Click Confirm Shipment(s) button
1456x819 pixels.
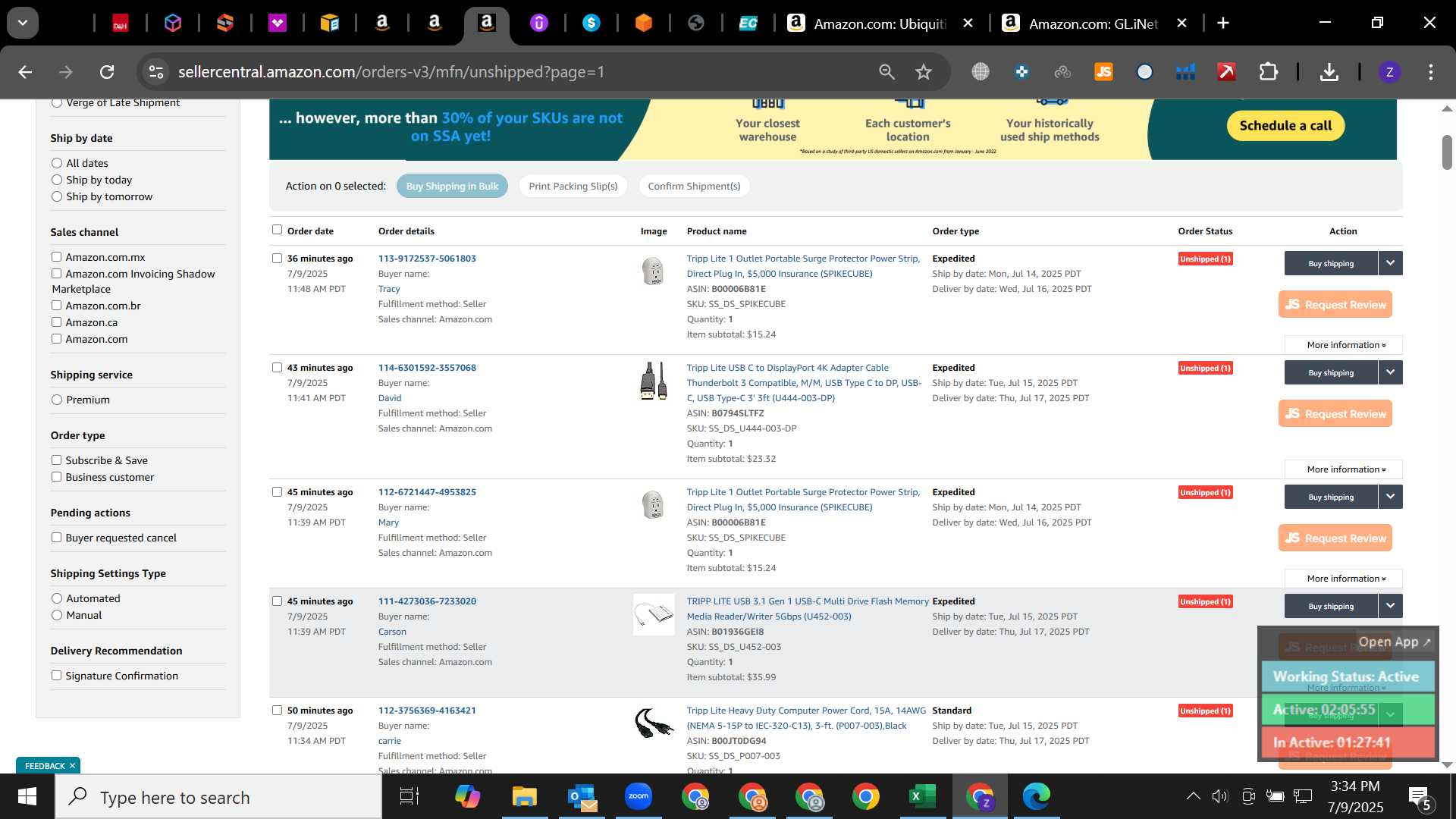694,186
